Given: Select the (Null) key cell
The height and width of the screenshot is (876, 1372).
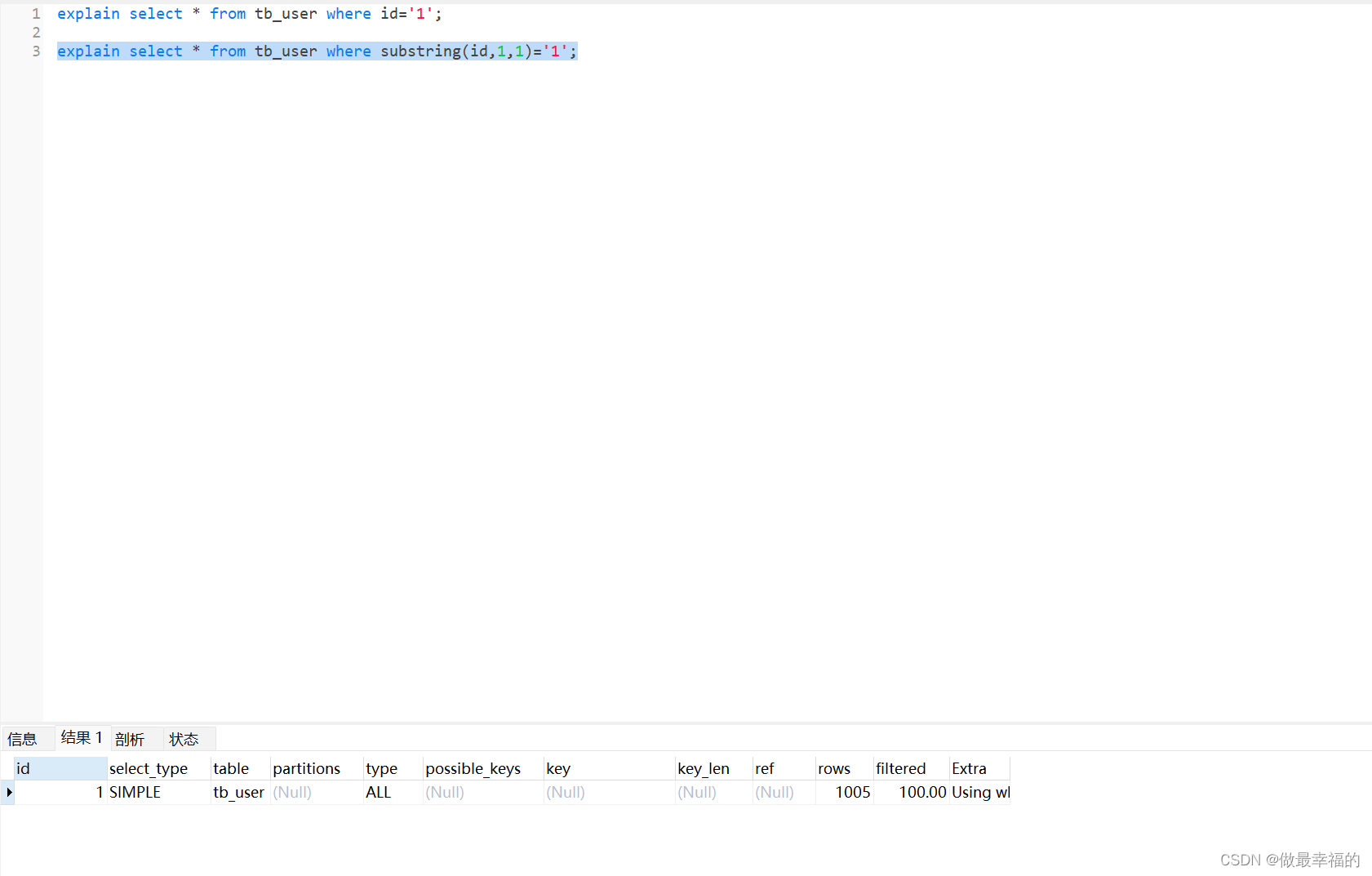Looking at the screenshot, I should [x=609, y=792].
